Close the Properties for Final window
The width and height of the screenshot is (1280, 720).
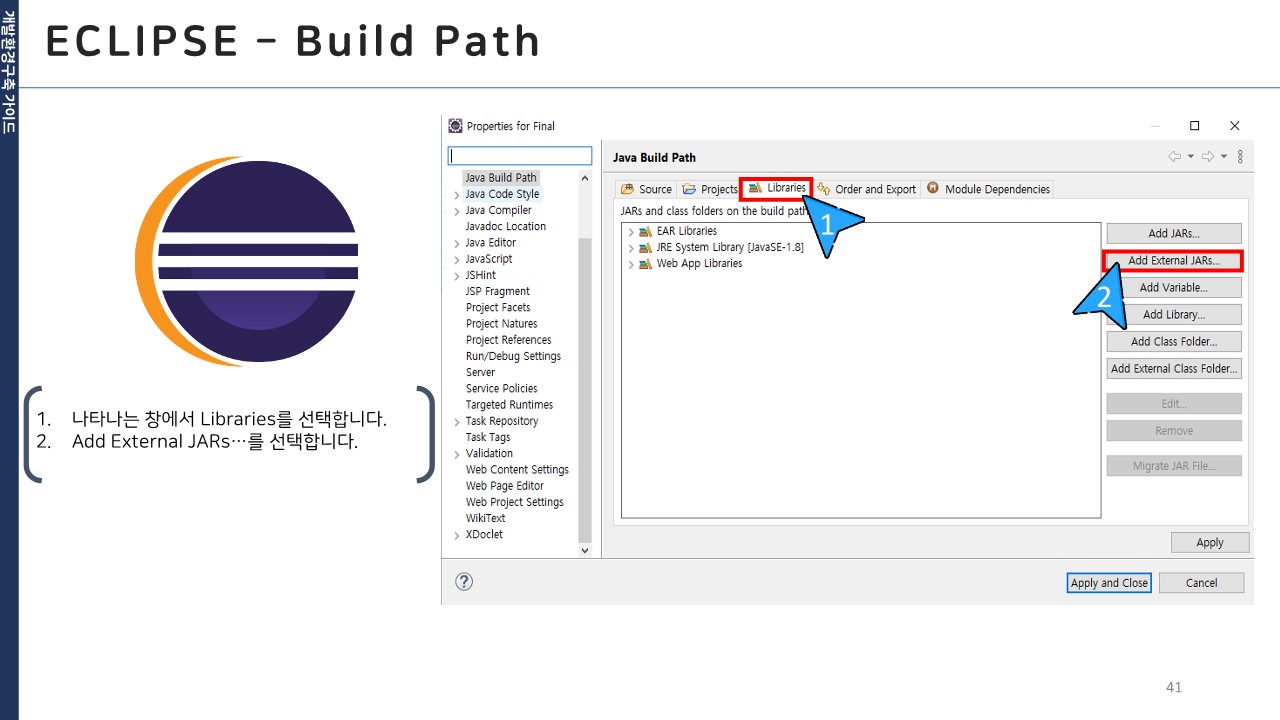click(x=1235, y=126)
